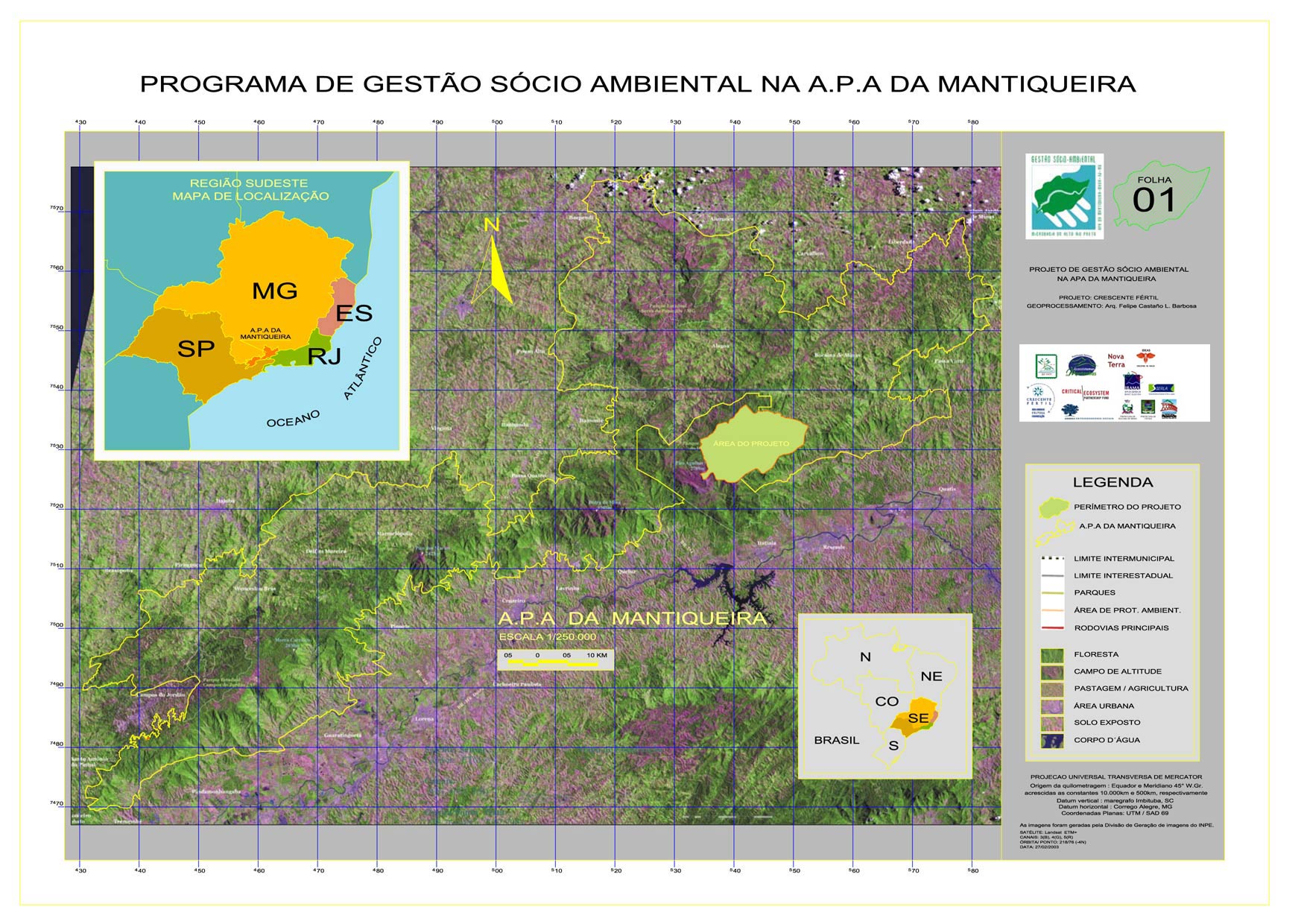Click the Rodovias Principais red line sample

[x=1051, y=628]
